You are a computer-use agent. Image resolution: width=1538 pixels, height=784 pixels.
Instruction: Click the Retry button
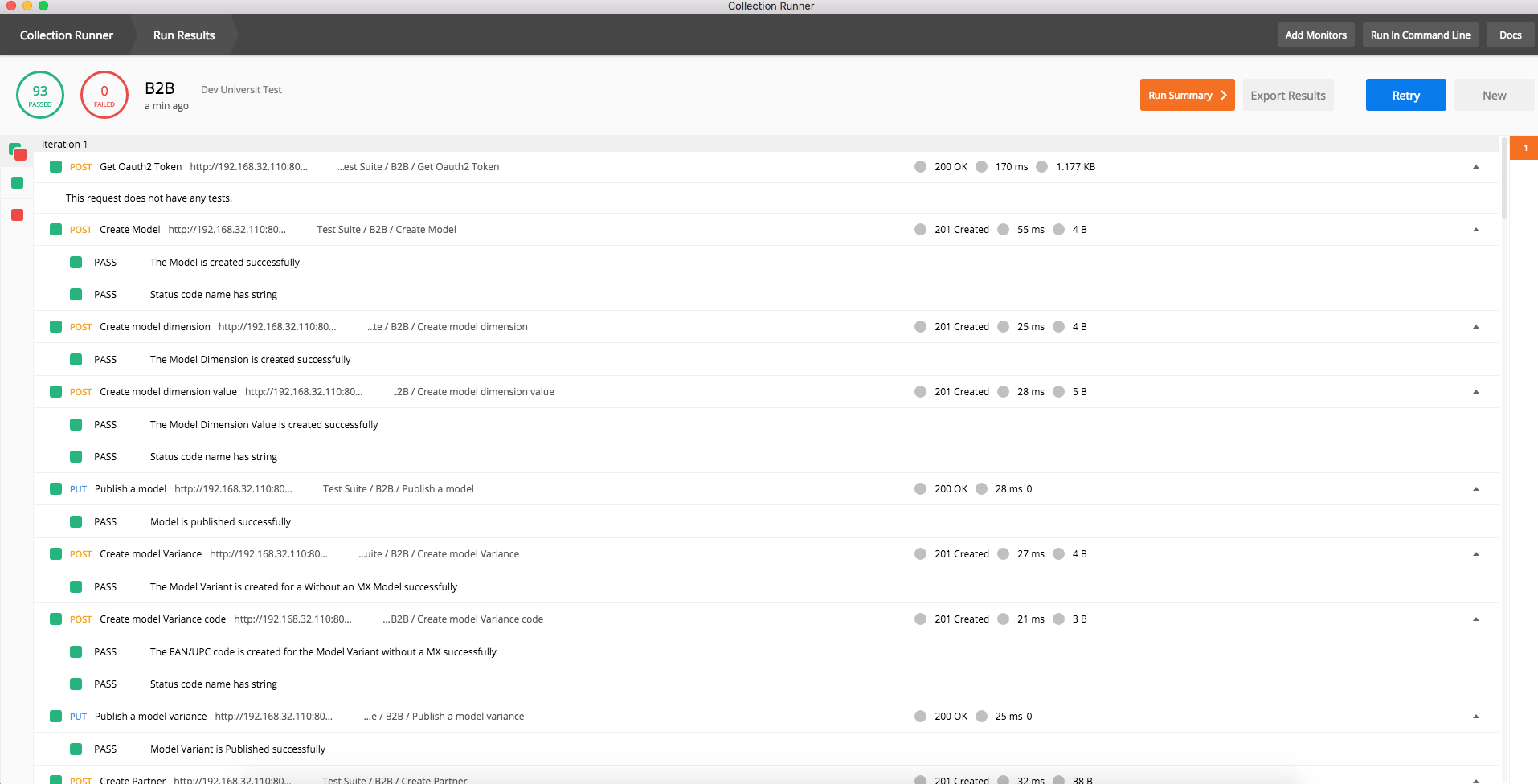click(x=1405, y=95)
